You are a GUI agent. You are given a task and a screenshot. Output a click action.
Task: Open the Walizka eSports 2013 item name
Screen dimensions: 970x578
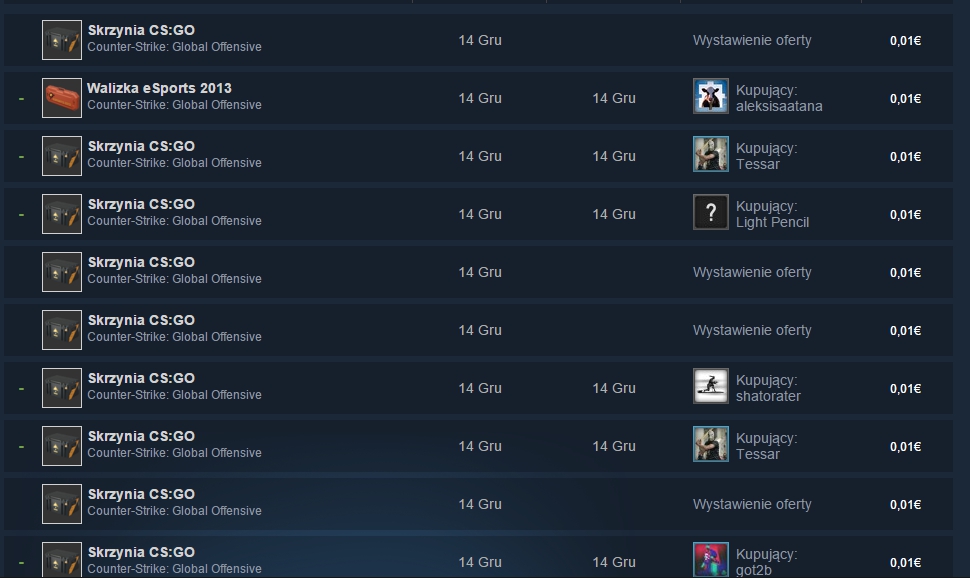tap(160, 88)
